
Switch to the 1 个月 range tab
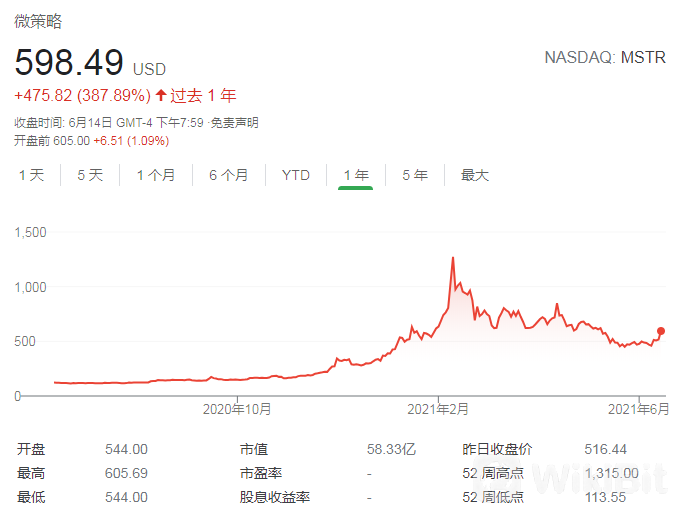click(156, 175)
